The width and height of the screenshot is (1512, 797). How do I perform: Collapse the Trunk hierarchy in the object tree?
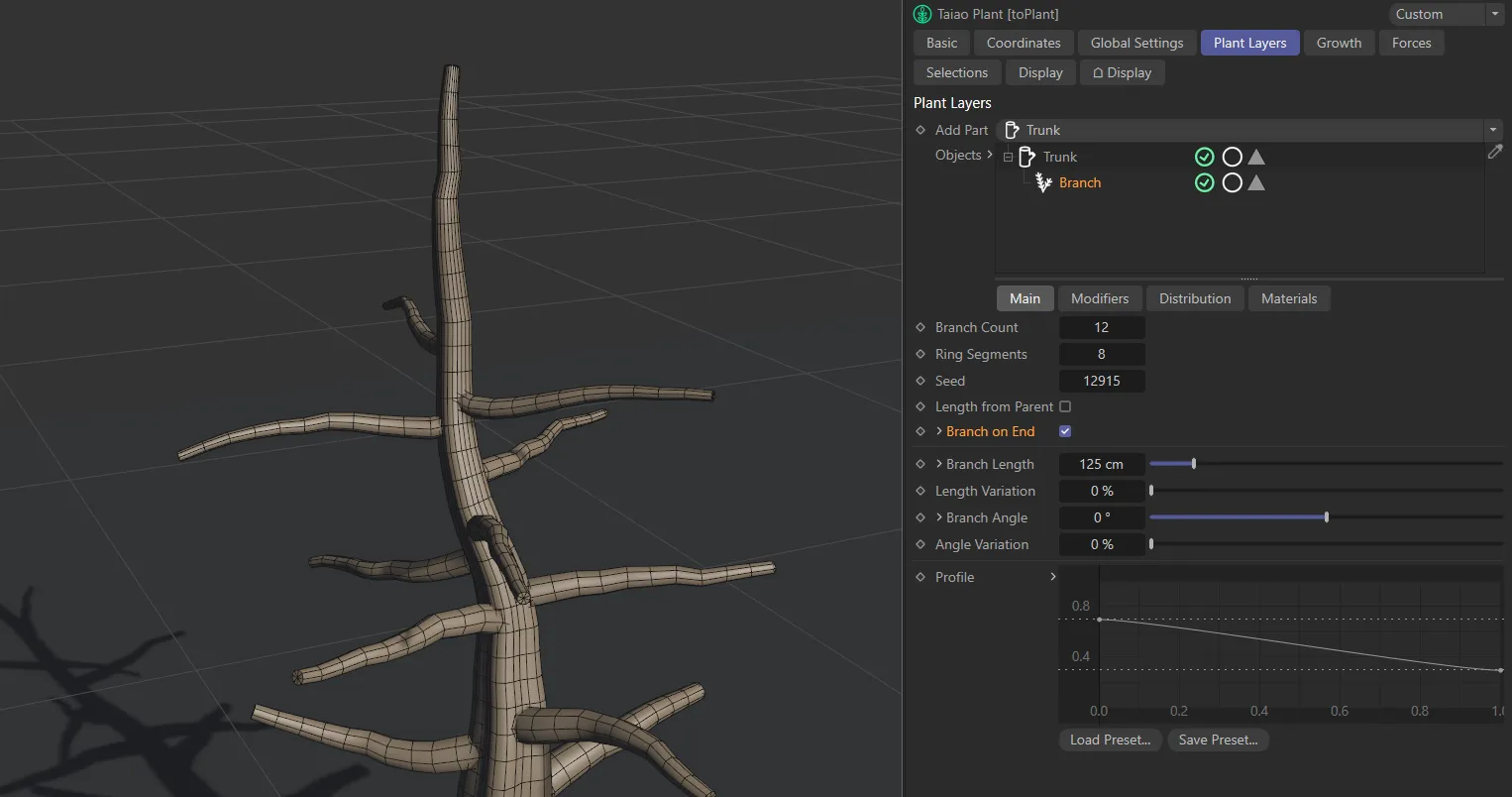tap(1008, 156)
